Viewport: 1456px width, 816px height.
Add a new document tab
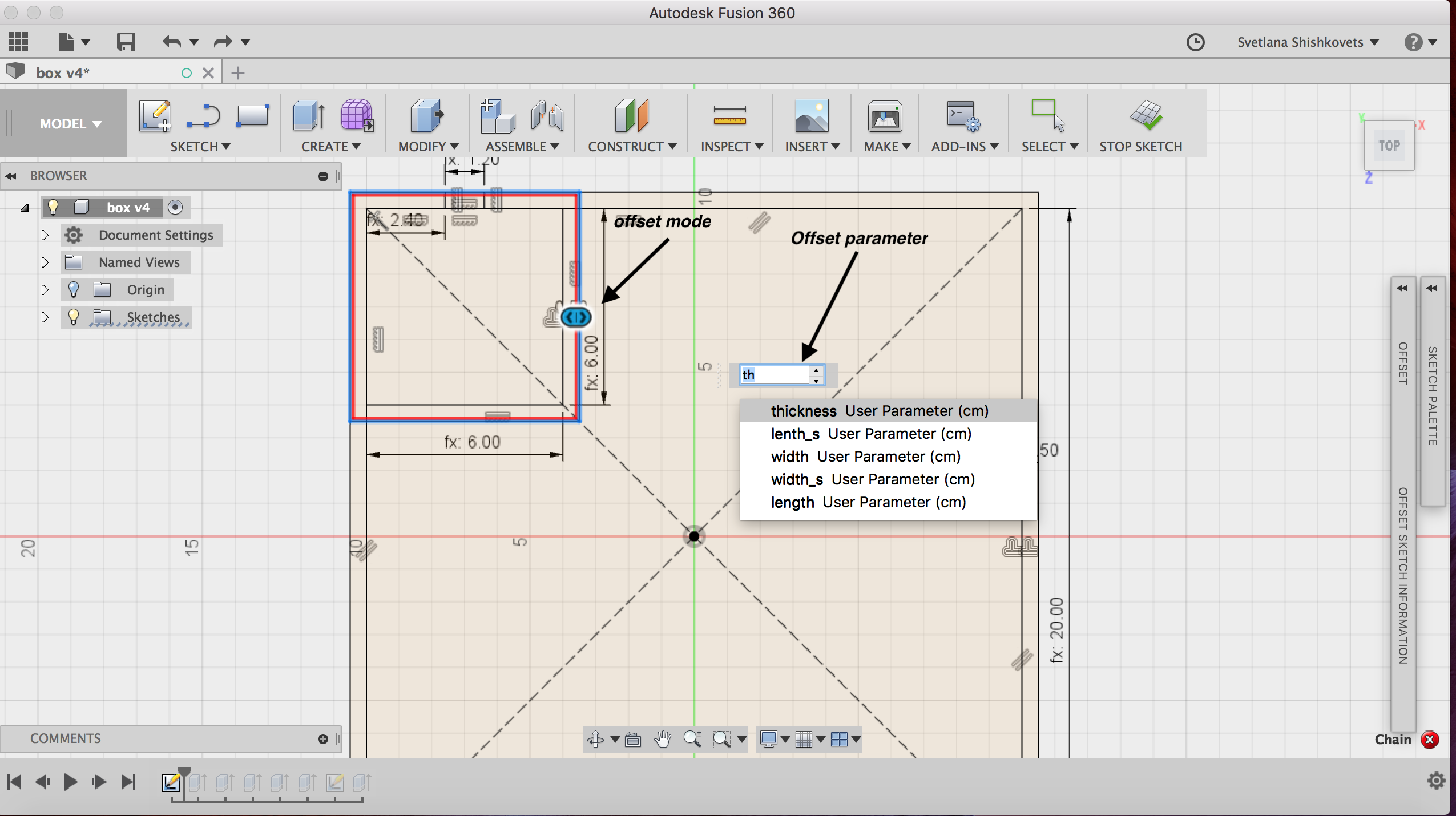[238, 73]
